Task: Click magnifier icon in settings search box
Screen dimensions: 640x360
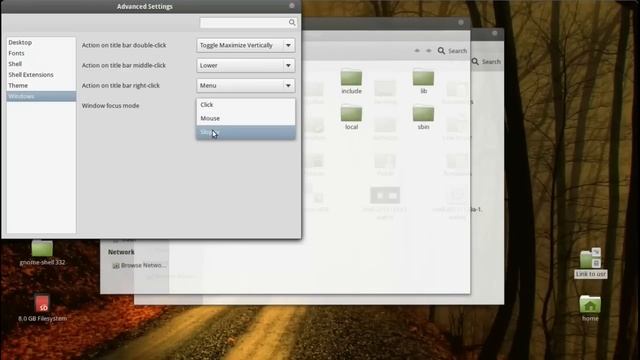Action: point(292,22)
